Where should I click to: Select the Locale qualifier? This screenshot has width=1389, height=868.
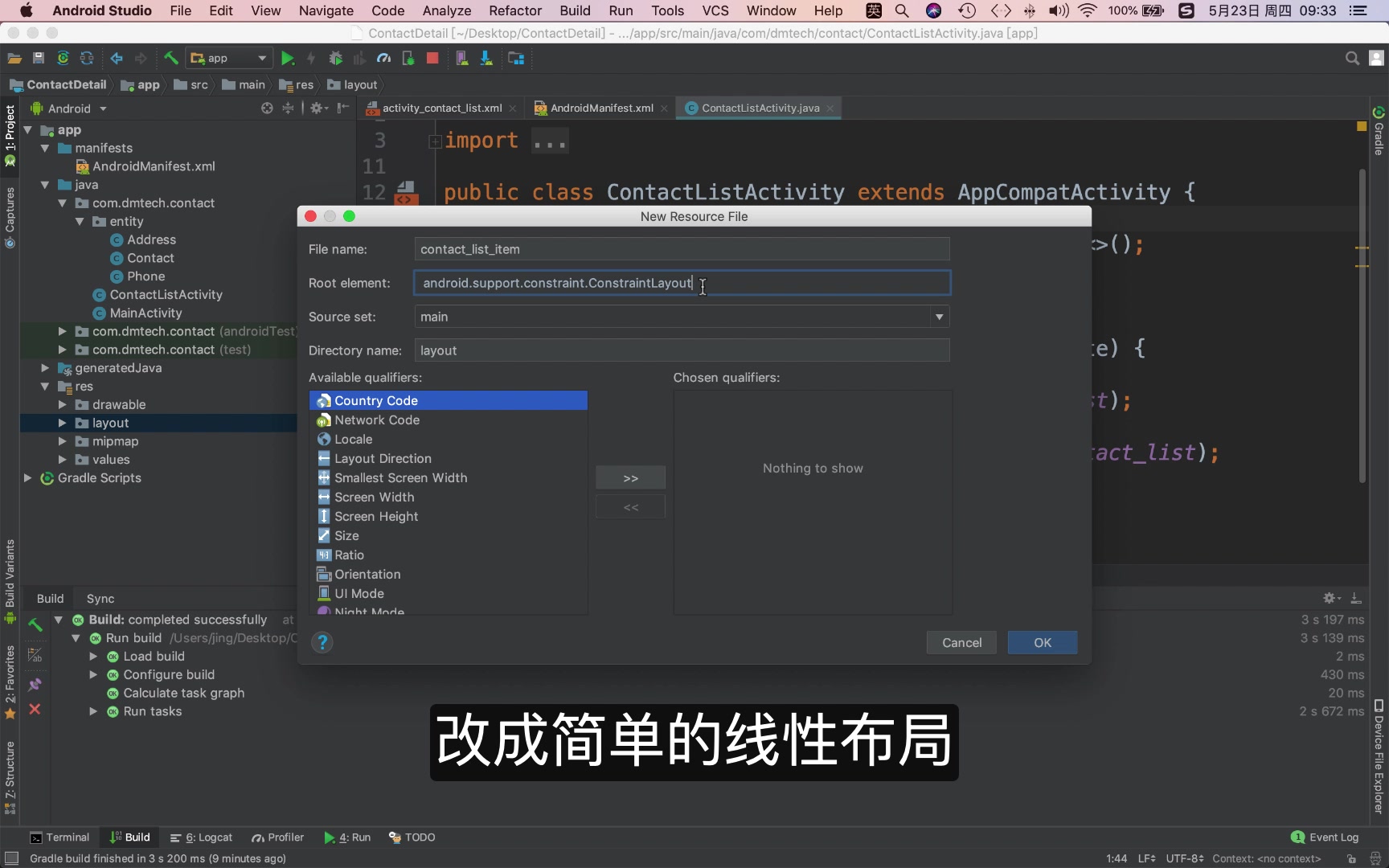[449, 439]
